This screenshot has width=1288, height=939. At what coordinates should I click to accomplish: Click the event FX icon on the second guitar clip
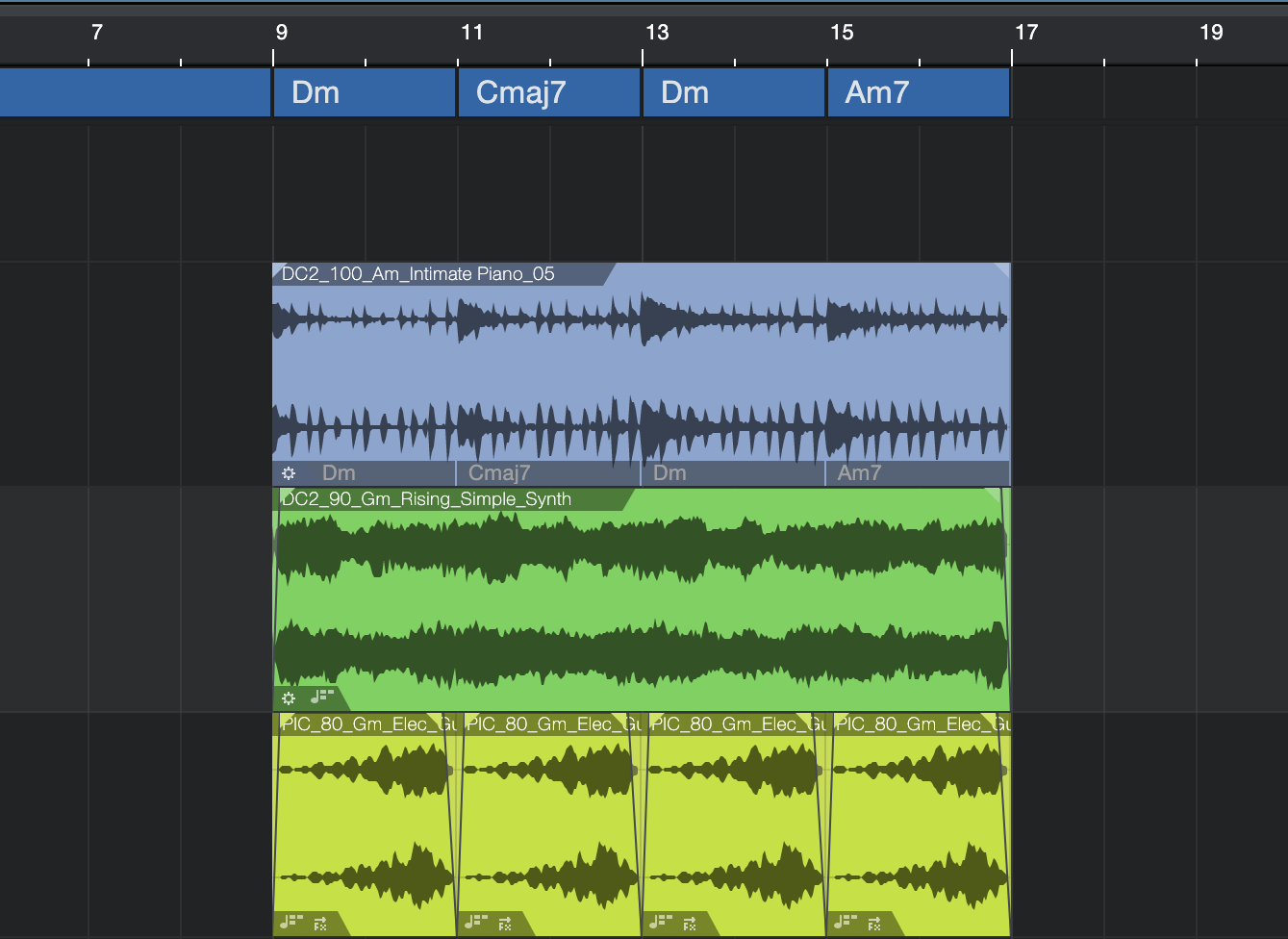(505, 924)
